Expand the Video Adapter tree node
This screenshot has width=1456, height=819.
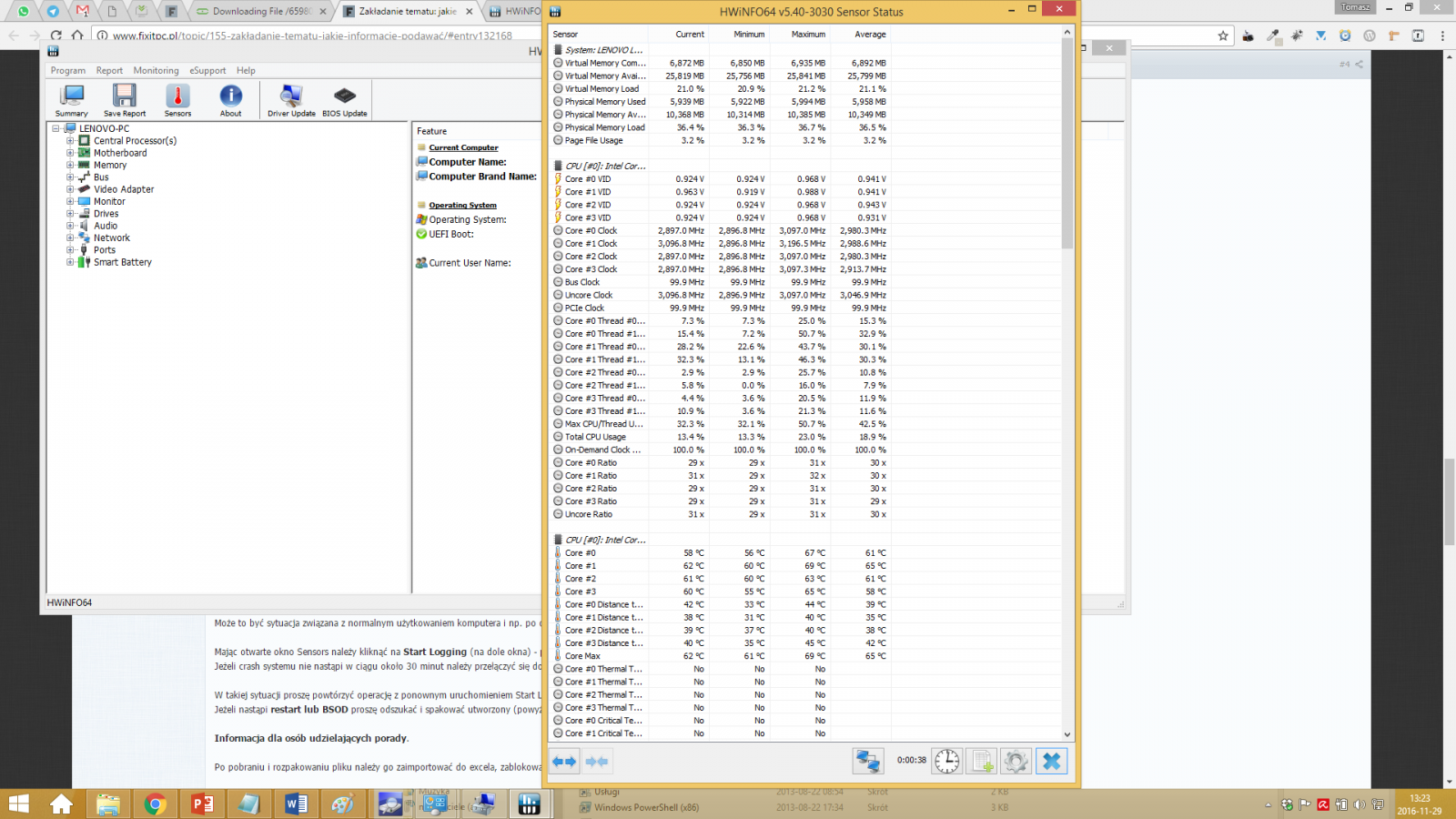[70, 189]
